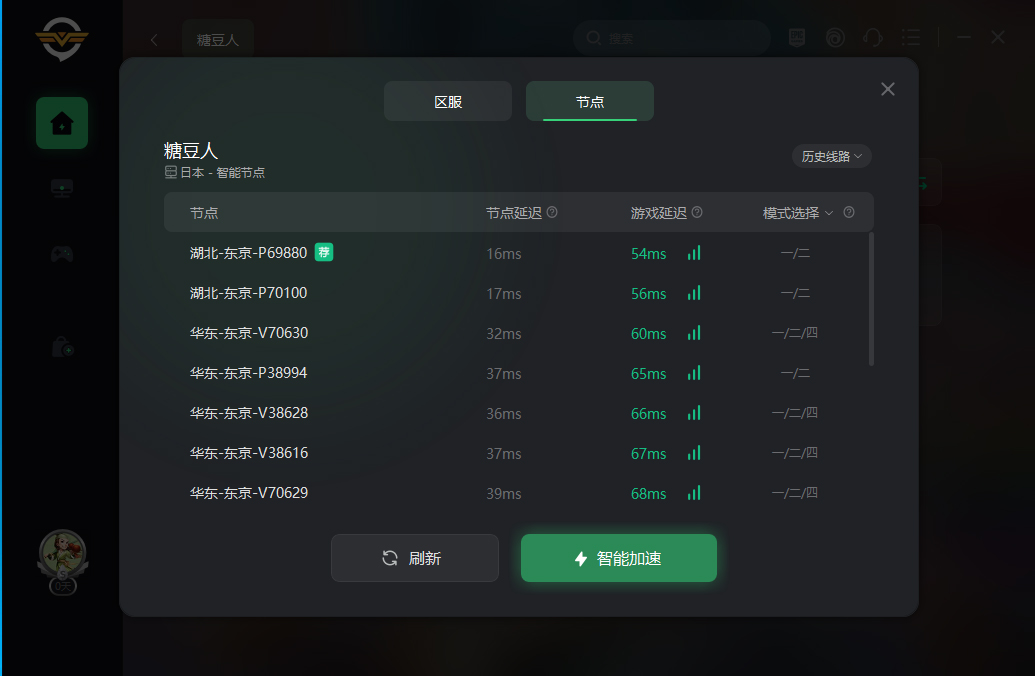This screenshot has height=676, width=1035.
Task: Click the app logo in the sidebar
Action: pos(62,40)
